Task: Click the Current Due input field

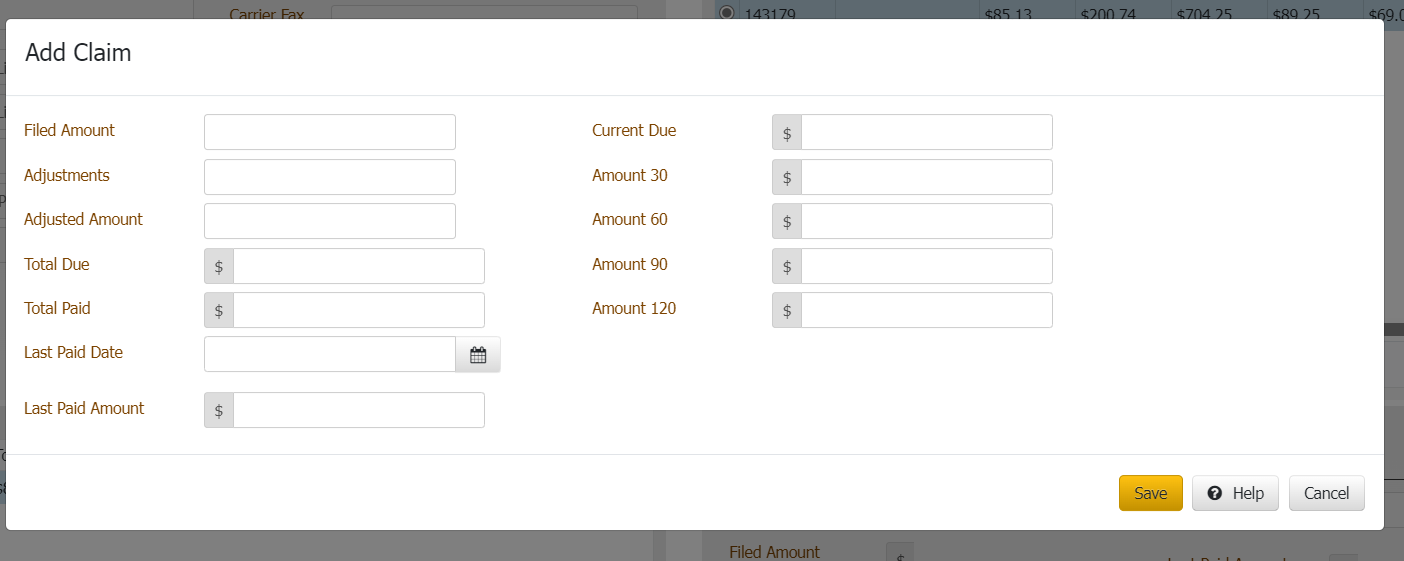Action: click(x=926, y=132)
